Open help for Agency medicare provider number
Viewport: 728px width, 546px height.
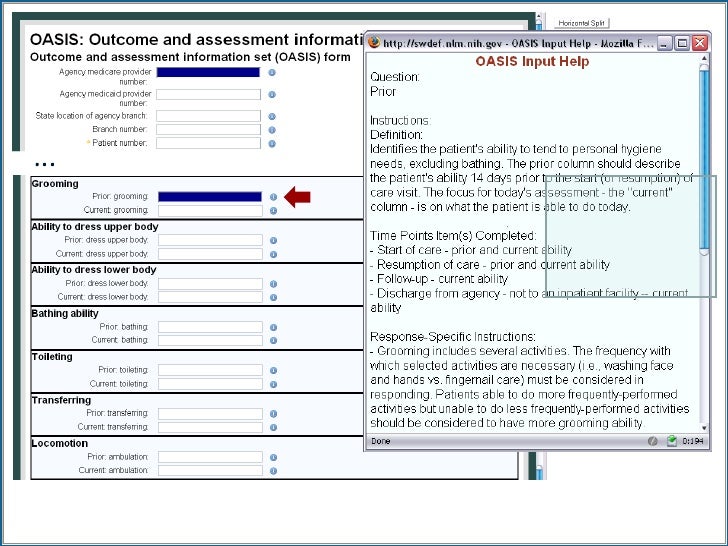click(x=272, y=72)
